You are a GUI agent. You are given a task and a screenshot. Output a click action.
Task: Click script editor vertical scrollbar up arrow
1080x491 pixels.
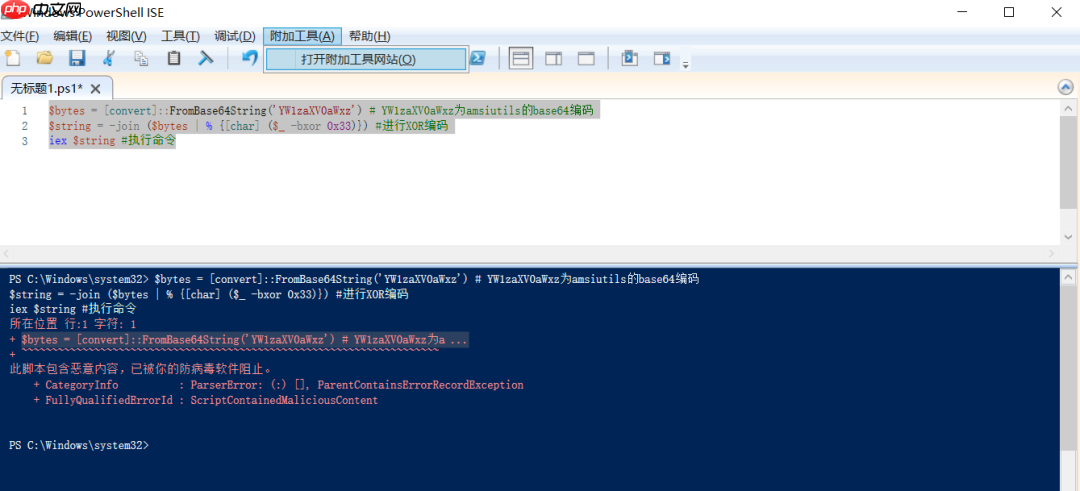(1068, 108)
